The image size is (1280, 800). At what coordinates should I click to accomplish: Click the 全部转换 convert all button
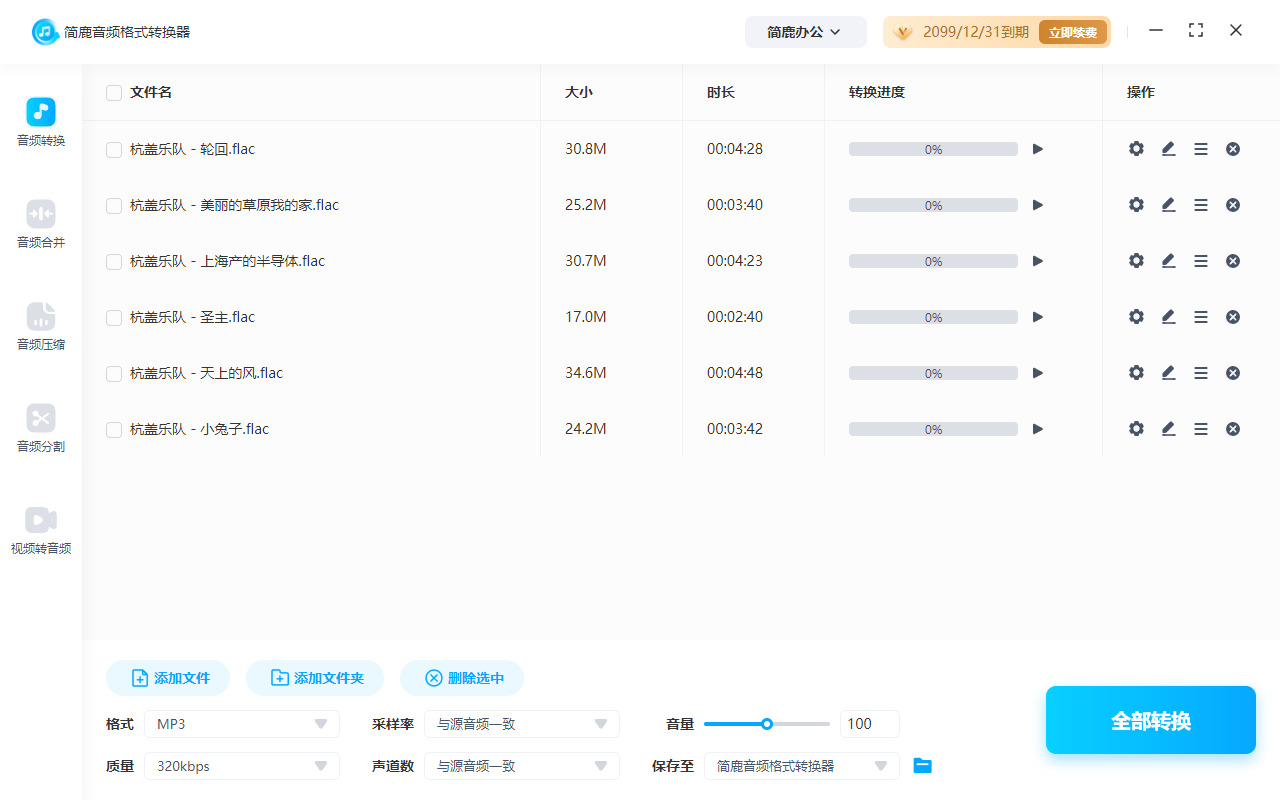coord(1150,719)
